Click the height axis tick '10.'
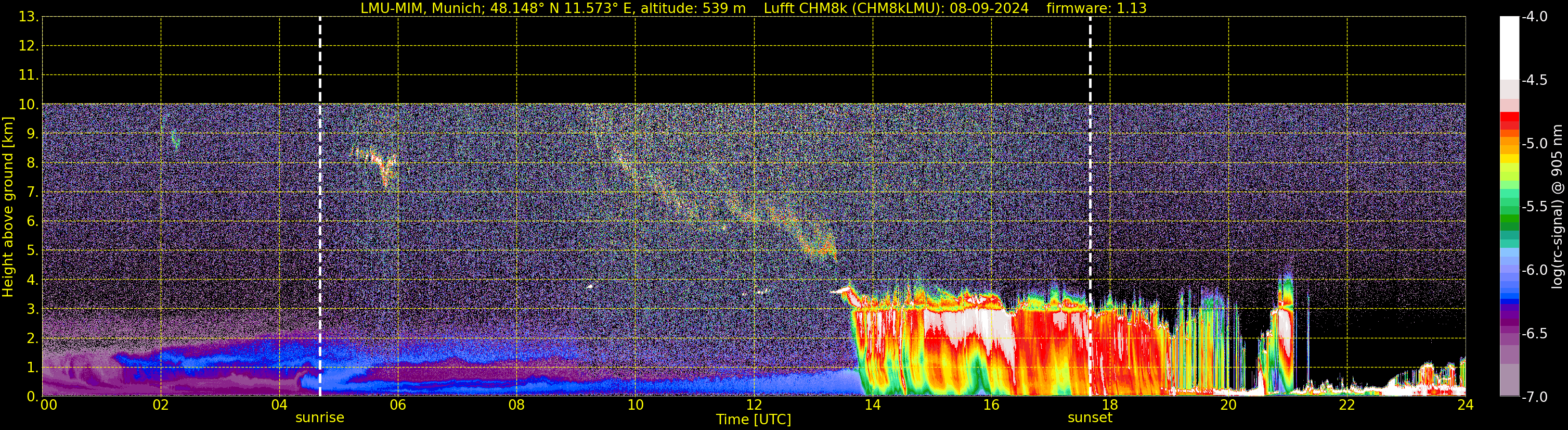 click(x=29, y=104)
